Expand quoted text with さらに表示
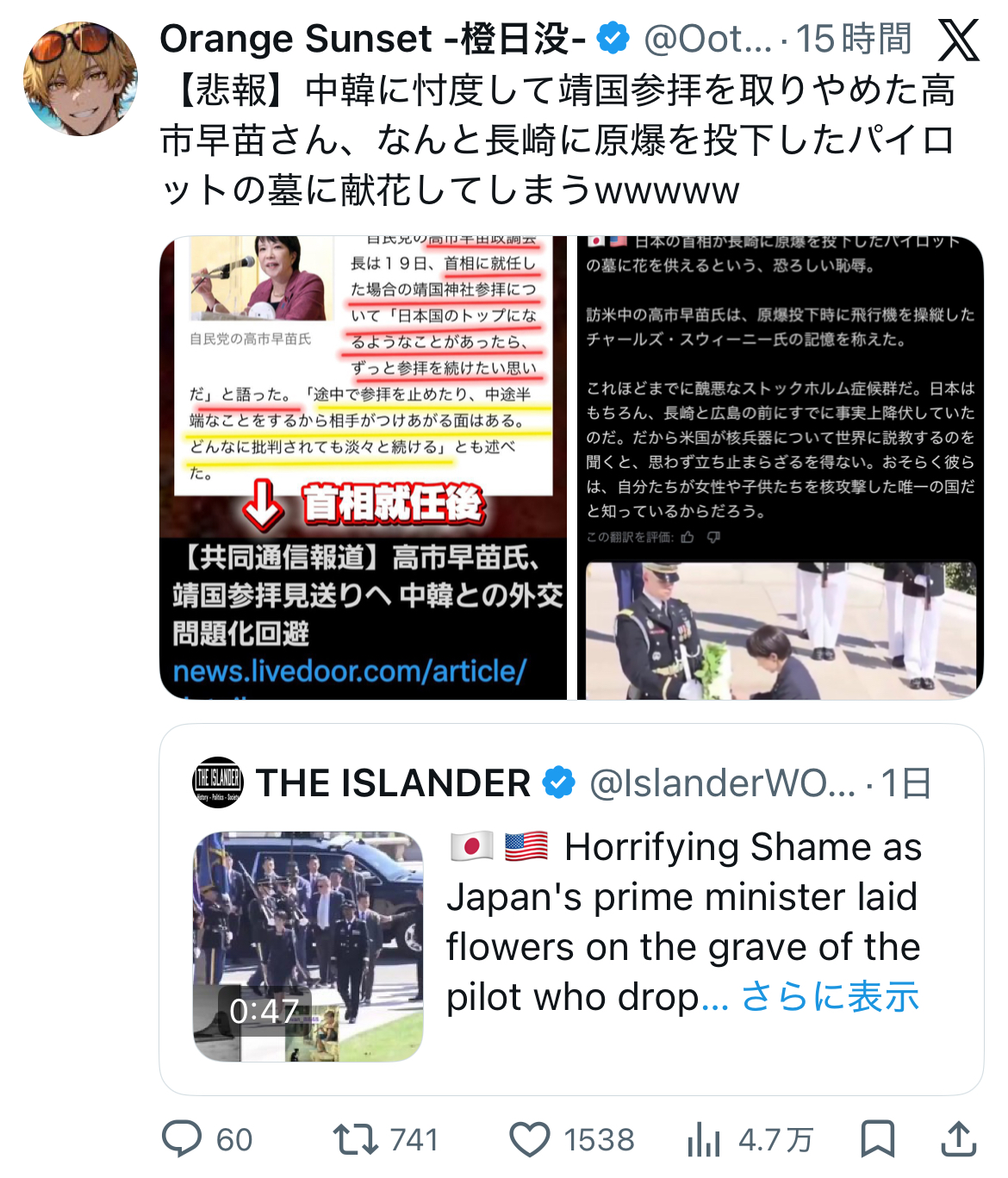The height and width of the screenshot is (1178, 1008). tap(830, 997)
